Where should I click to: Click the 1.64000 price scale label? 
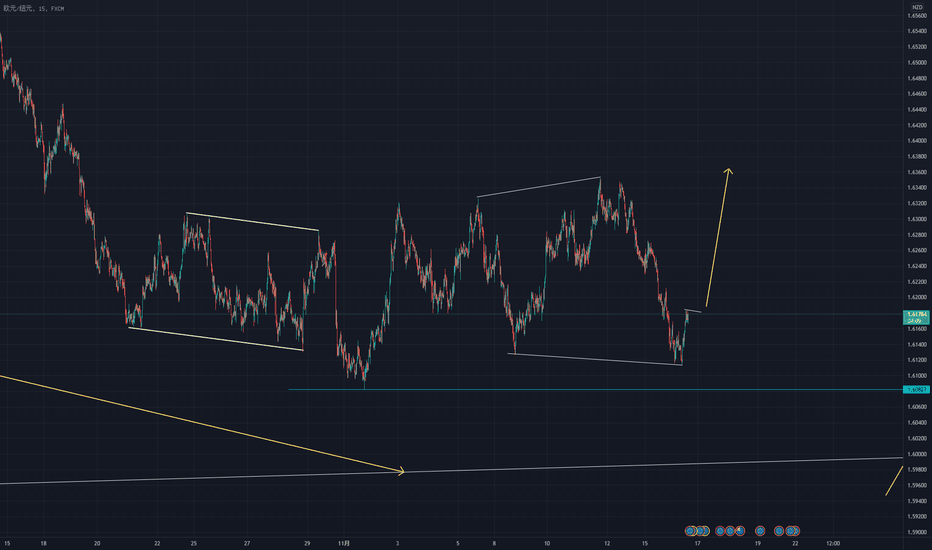917,141
